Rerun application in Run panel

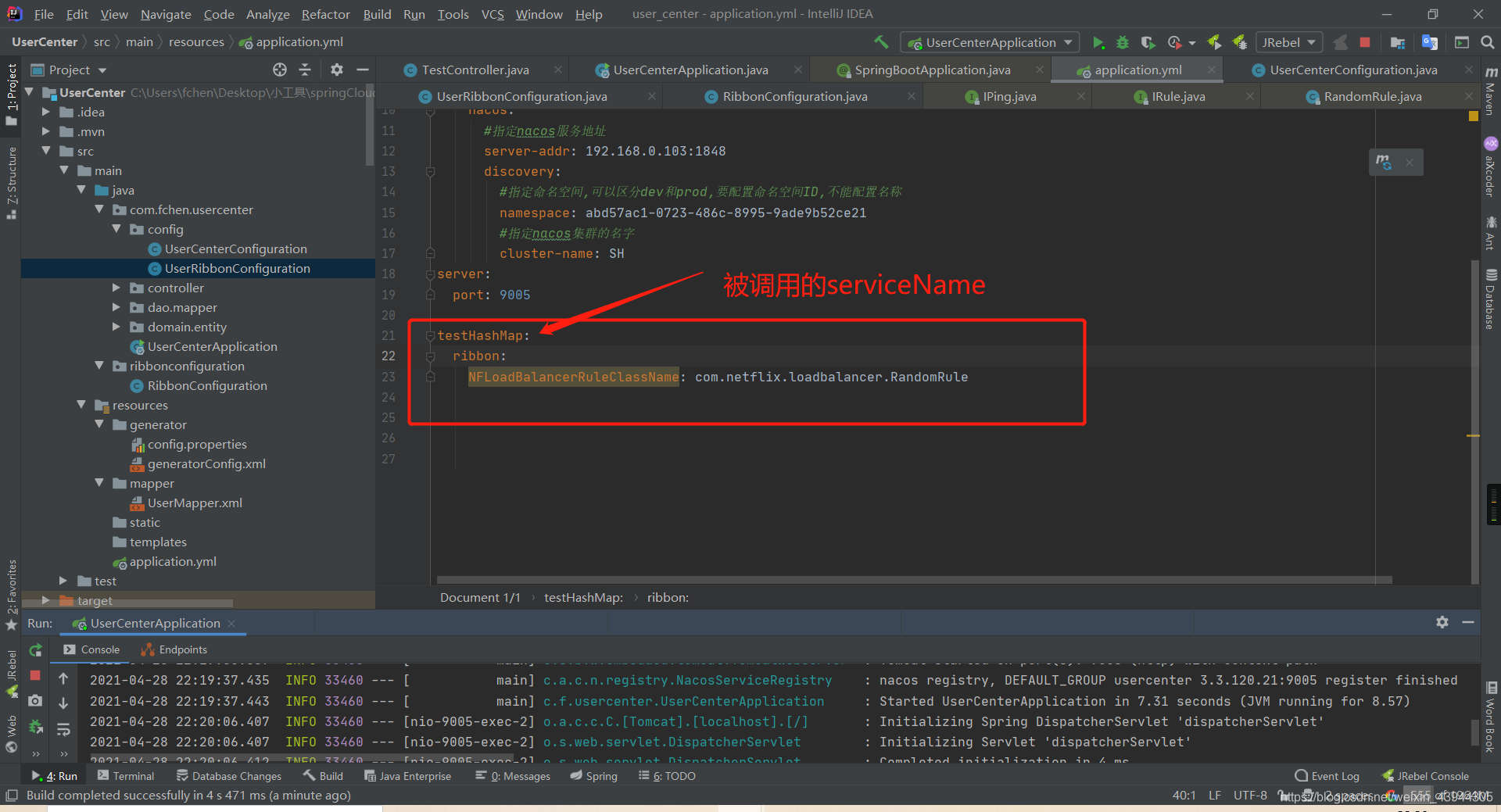35,650
